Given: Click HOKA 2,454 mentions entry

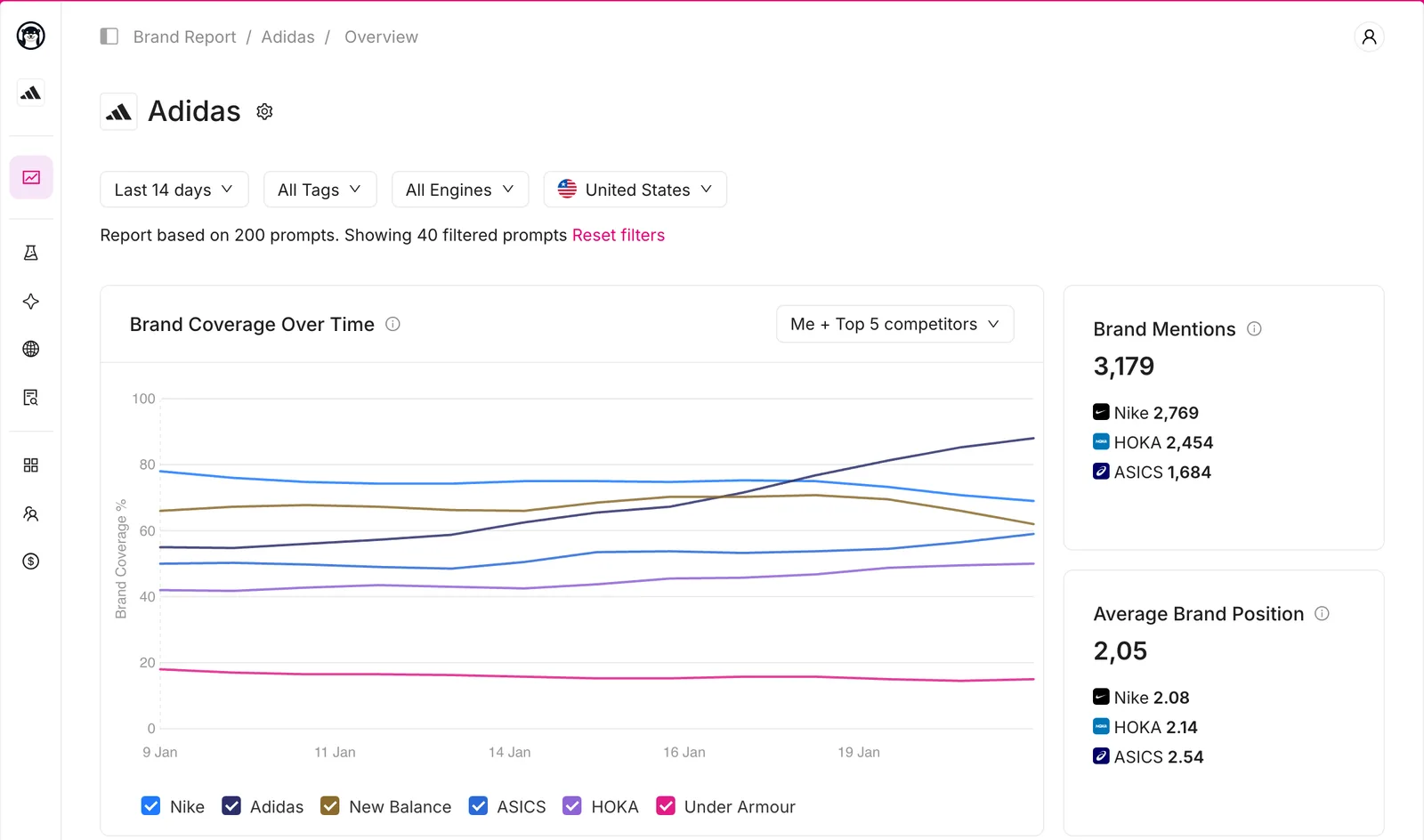Looking at the screenshot, I should (x=1153, y=442).
